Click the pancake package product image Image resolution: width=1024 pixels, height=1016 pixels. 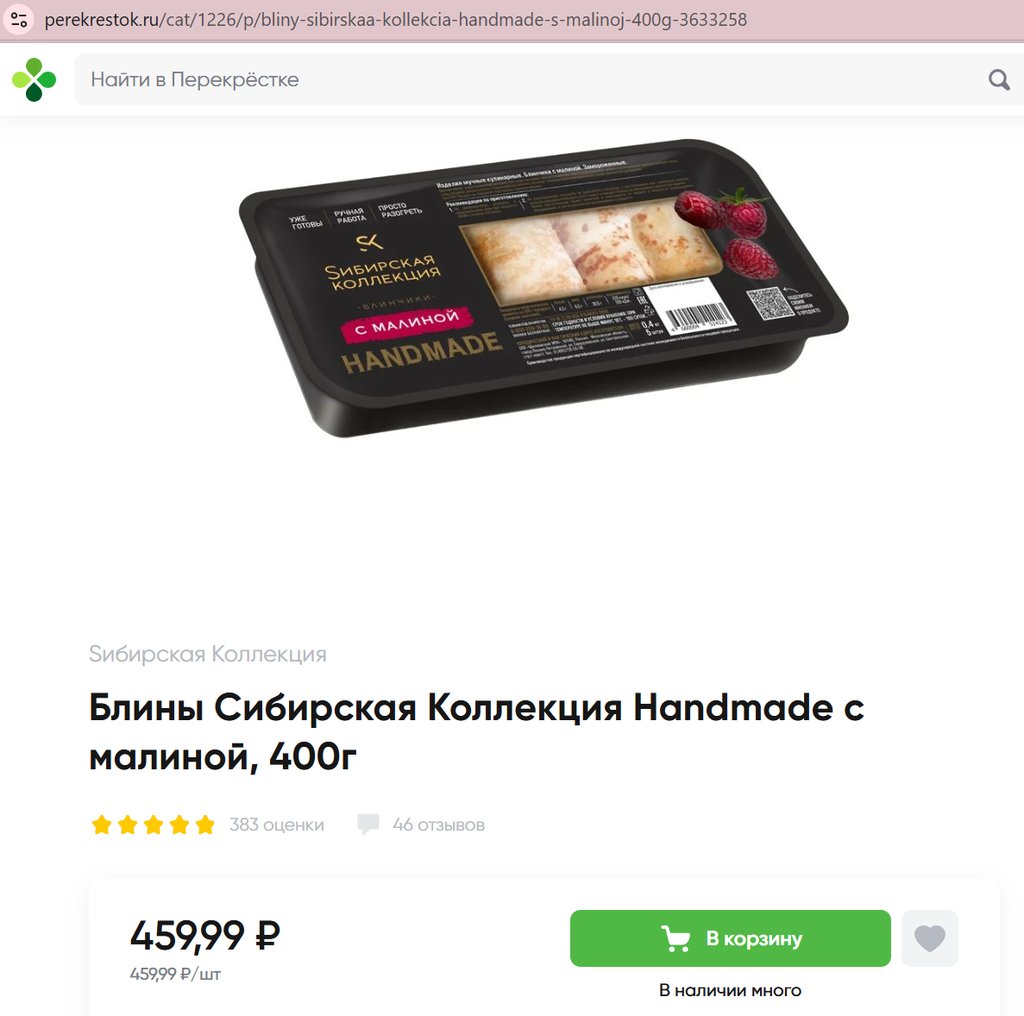tap(543, 287)
